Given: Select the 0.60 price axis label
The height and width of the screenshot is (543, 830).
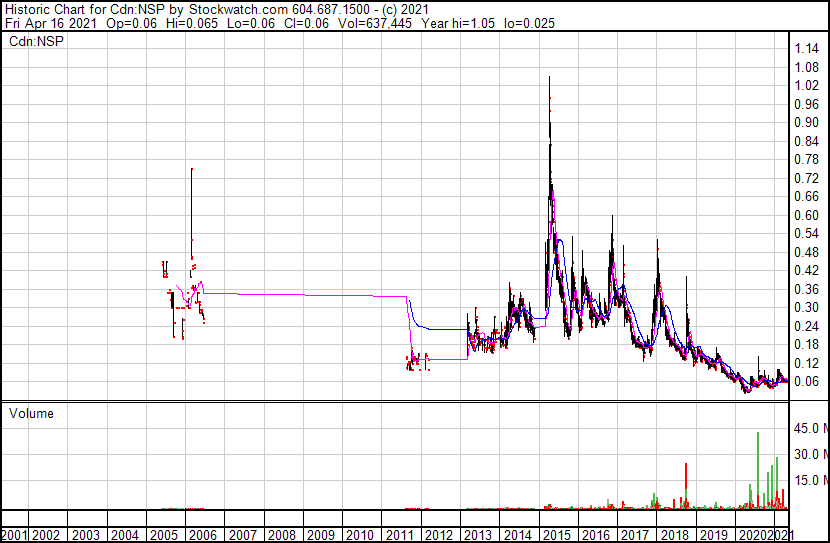Looking at the screenshot, I should pyautogui.click(x=808, y=215).
